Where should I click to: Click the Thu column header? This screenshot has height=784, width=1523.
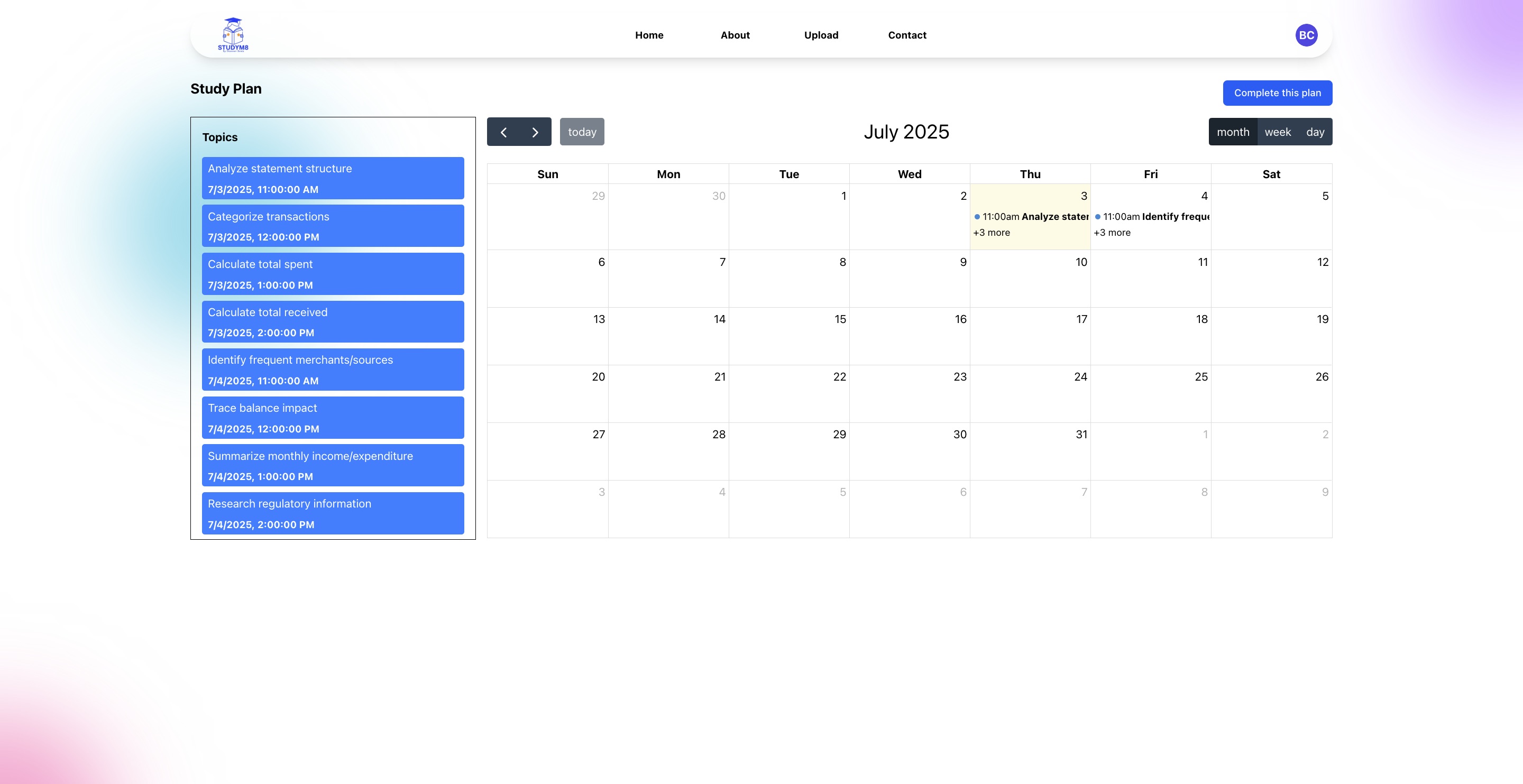click(x=1030, y=174)
